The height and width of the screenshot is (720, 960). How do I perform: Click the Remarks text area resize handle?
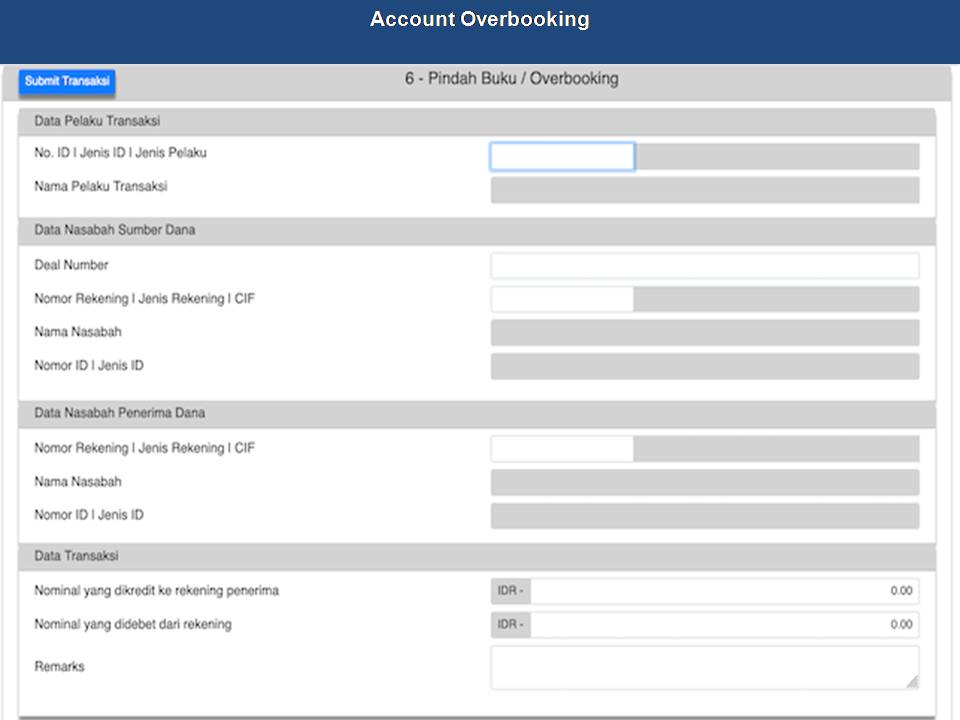[912, 682]
